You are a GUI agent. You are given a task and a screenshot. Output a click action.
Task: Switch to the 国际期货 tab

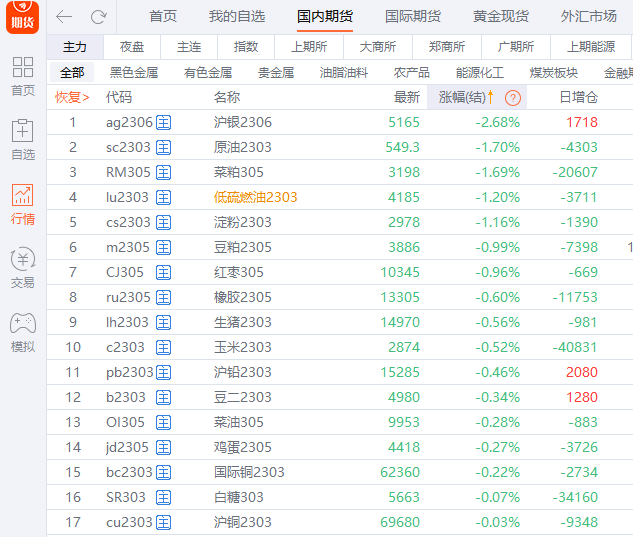(412, 17)
